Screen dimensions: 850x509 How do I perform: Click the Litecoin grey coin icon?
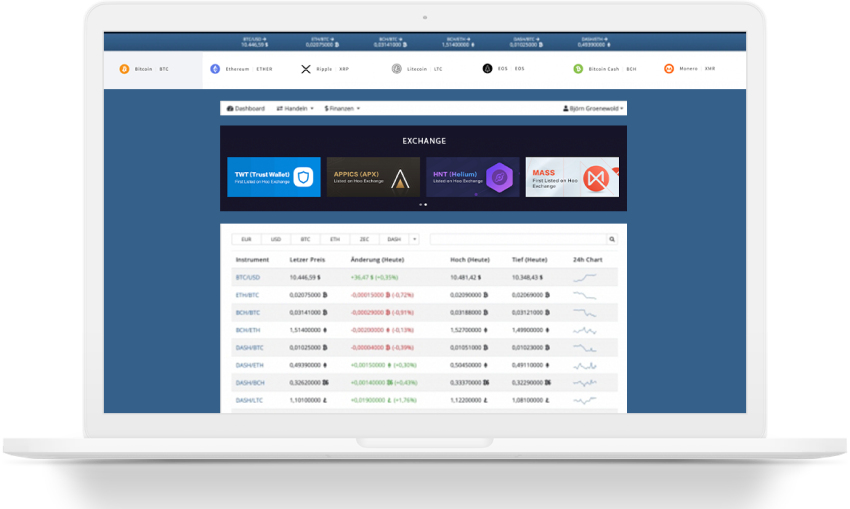pyautogui.click(x=397, y=69)
